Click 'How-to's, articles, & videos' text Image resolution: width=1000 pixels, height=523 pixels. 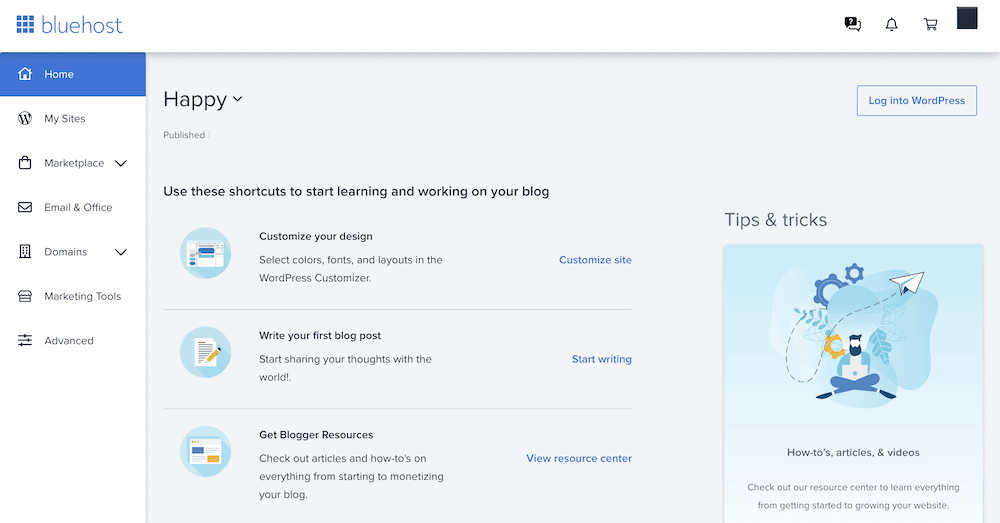pos(853,452)
